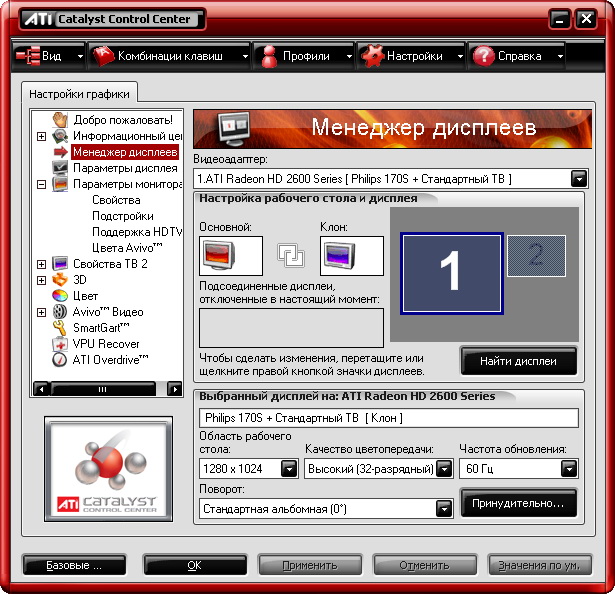Expand the Avivo Видео tree node
The height and width of the screenshot is (594, 615).
pos(41,312)
